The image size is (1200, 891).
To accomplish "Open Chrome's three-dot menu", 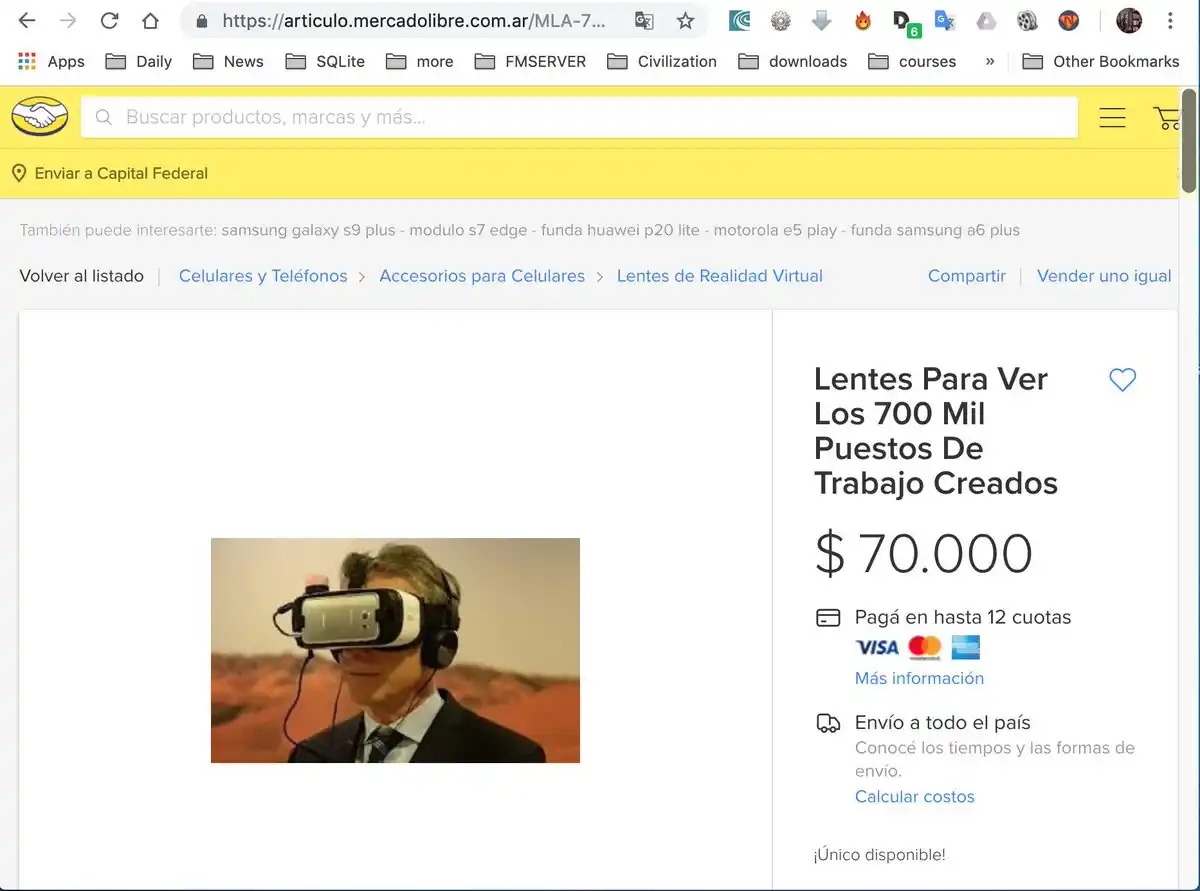I will click(1171, 20).
